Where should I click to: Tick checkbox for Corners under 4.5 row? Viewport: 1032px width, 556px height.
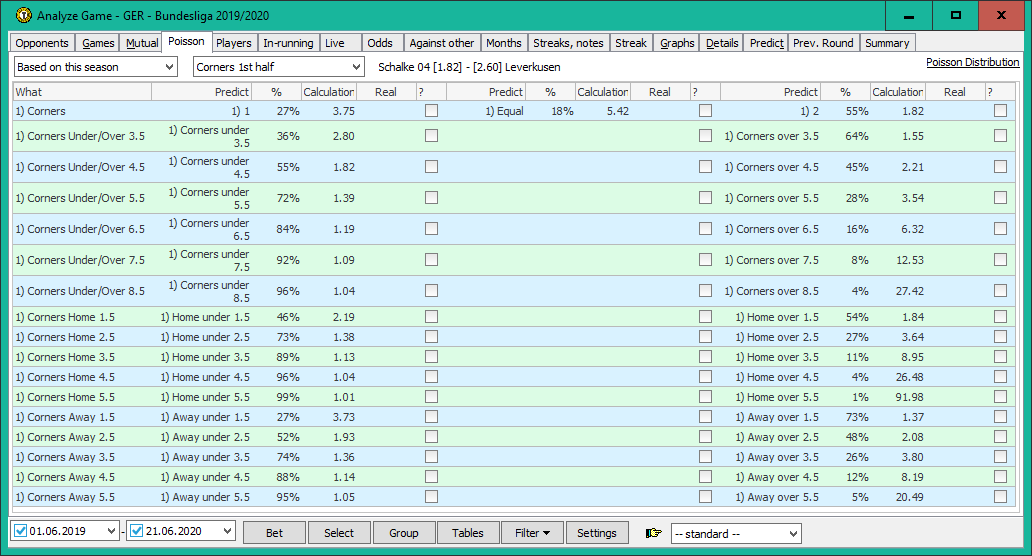click(431, 167)
